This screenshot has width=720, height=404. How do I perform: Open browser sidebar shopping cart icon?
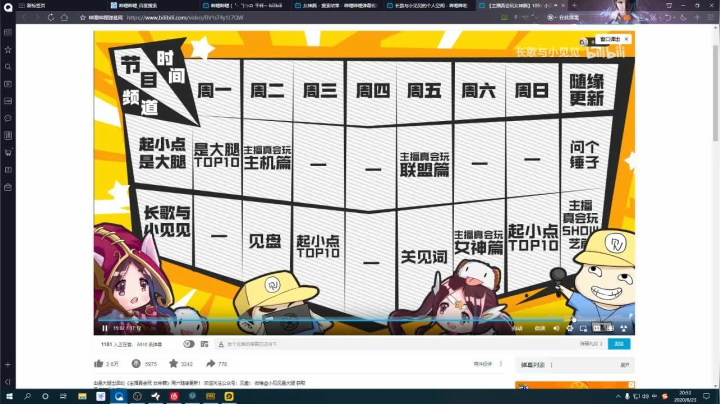click(x=8, y=152)
